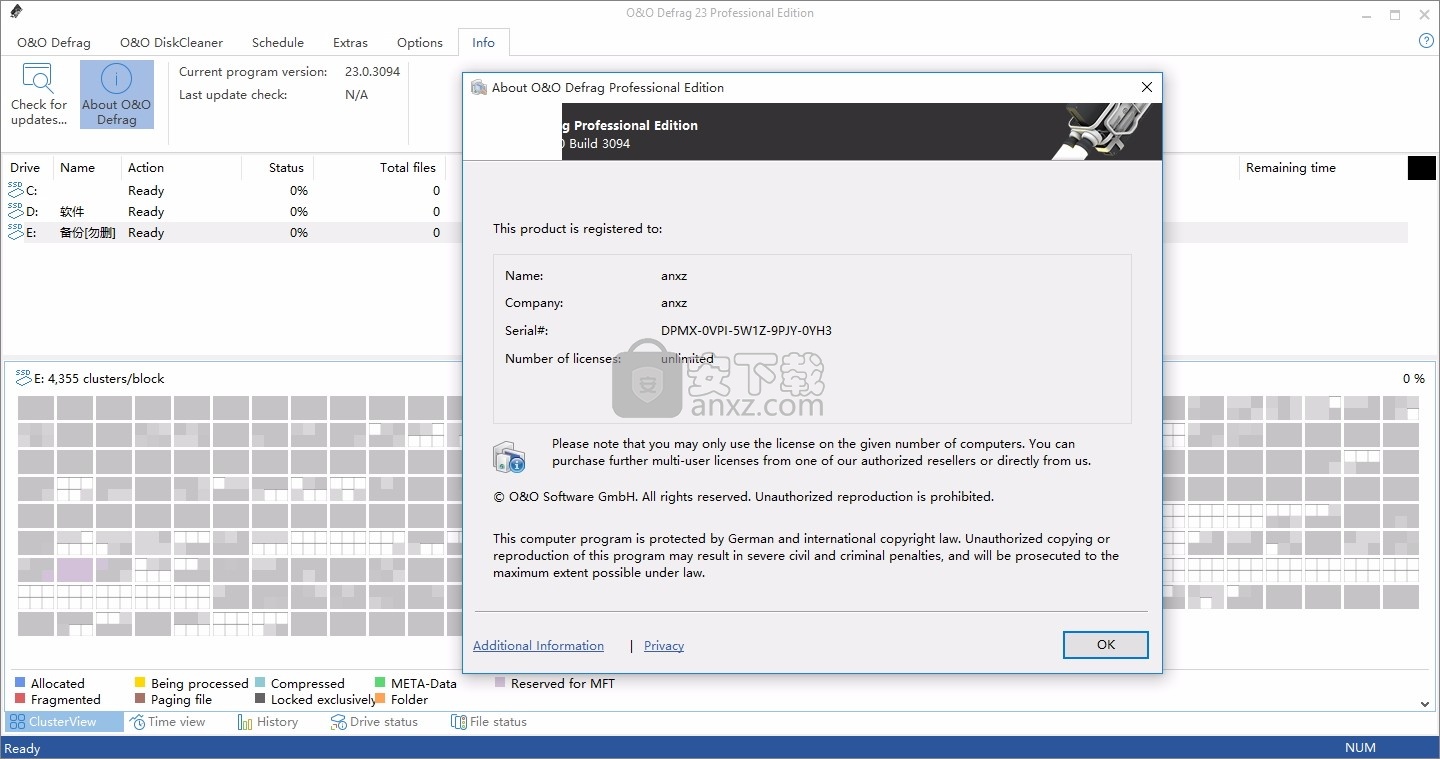Click the Action cell Ready for drive C:

tap(146, 191)
